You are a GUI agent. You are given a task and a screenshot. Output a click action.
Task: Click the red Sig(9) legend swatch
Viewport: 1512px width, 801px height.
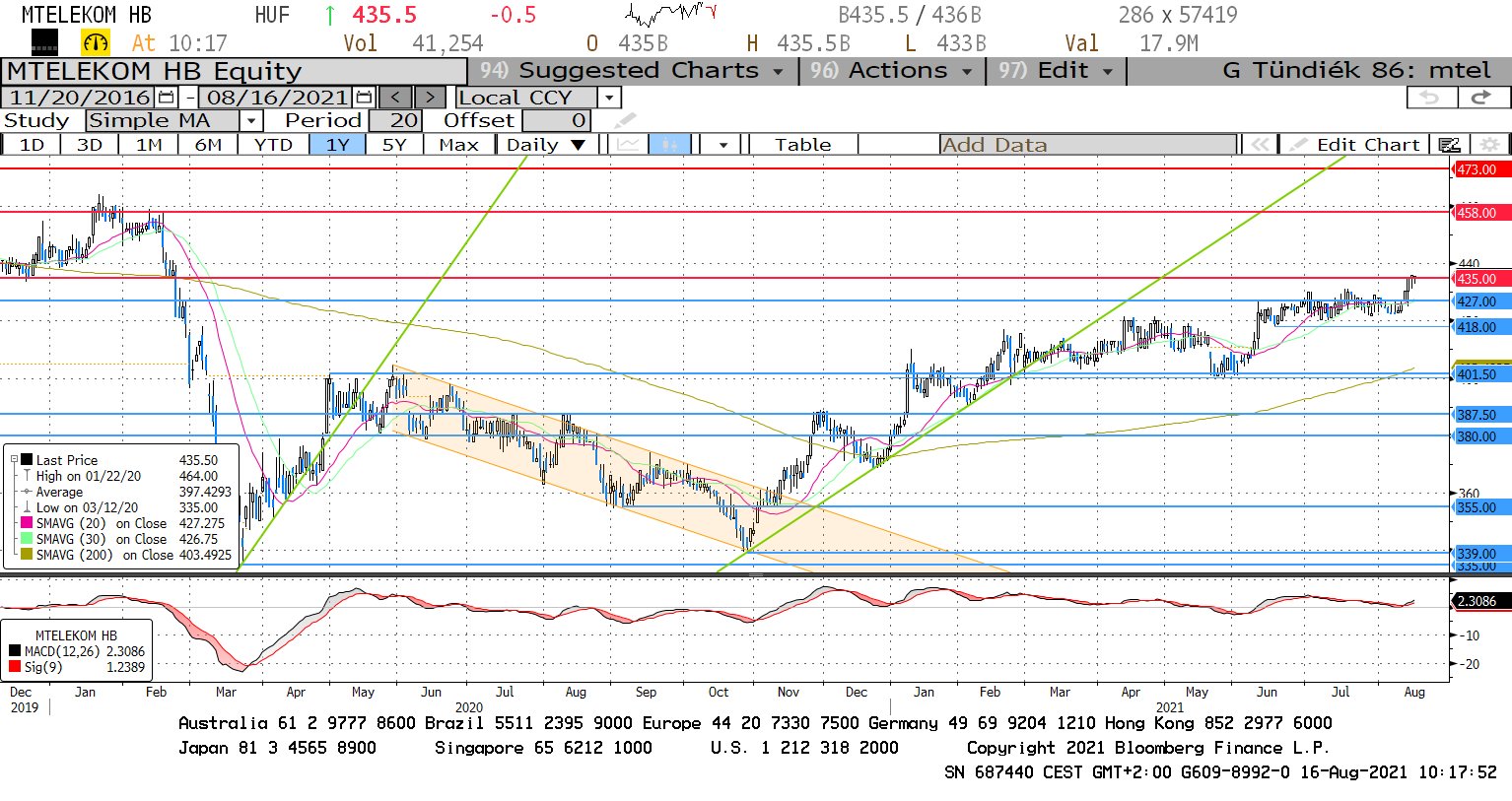[x=15, y=667]
